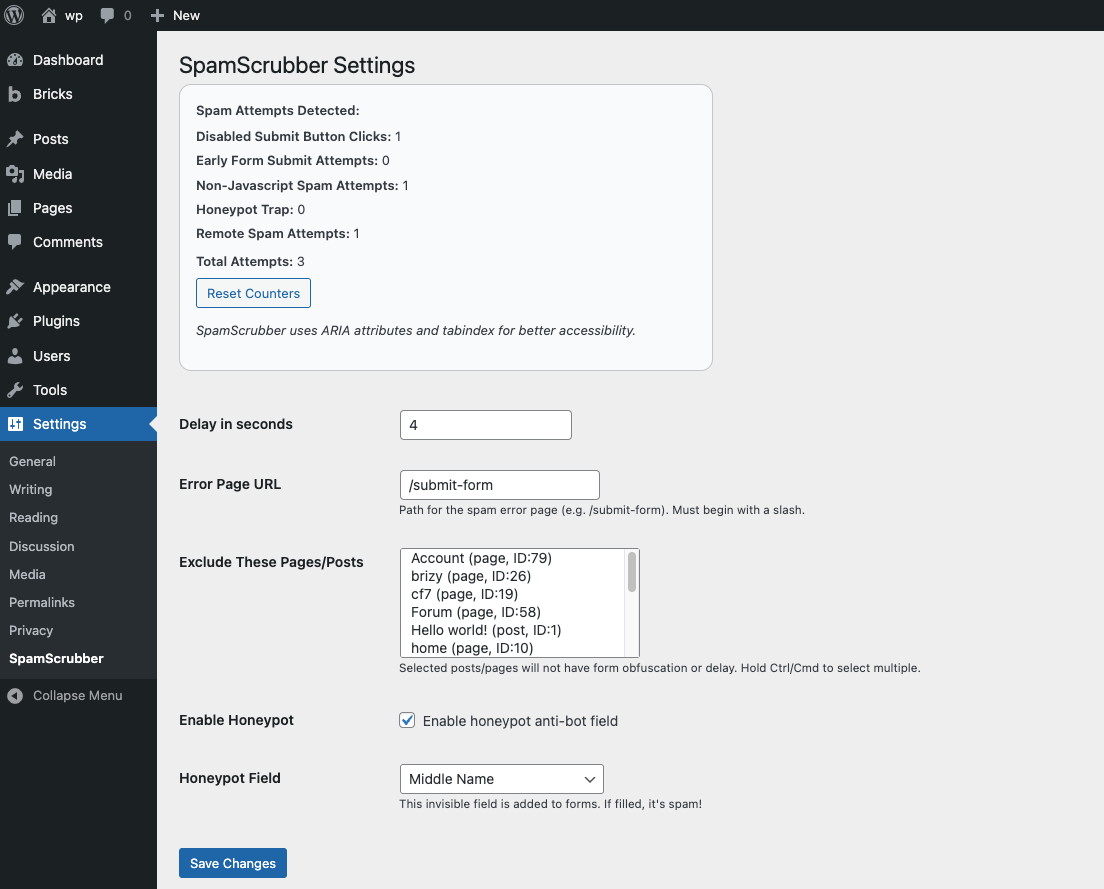Click the Reset Counters button
Screen dimensions: 1104x889
(x=253, y=292)
